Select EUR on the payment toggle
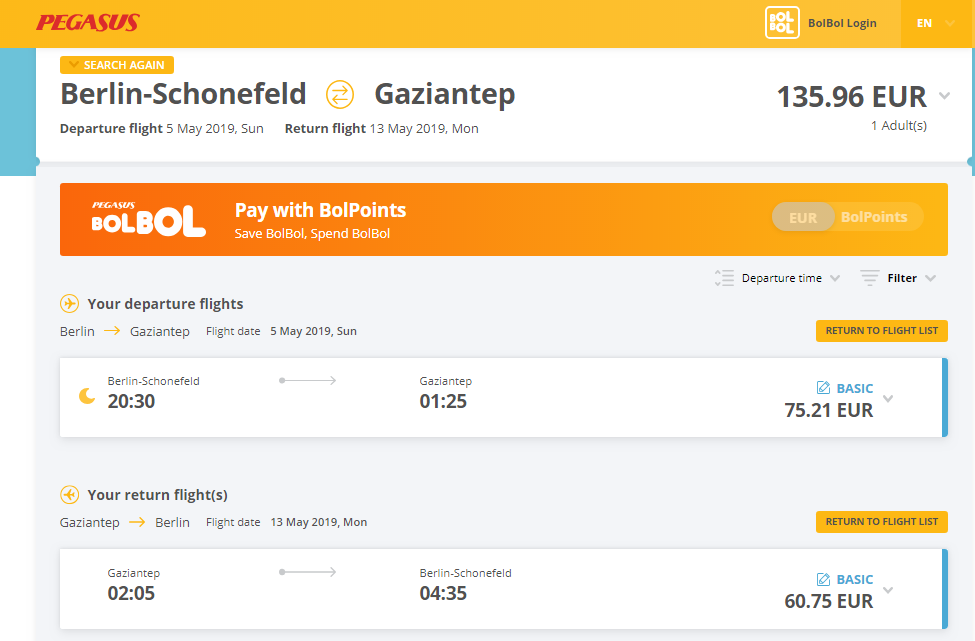975x641 pixels. (x=803, y=218)
